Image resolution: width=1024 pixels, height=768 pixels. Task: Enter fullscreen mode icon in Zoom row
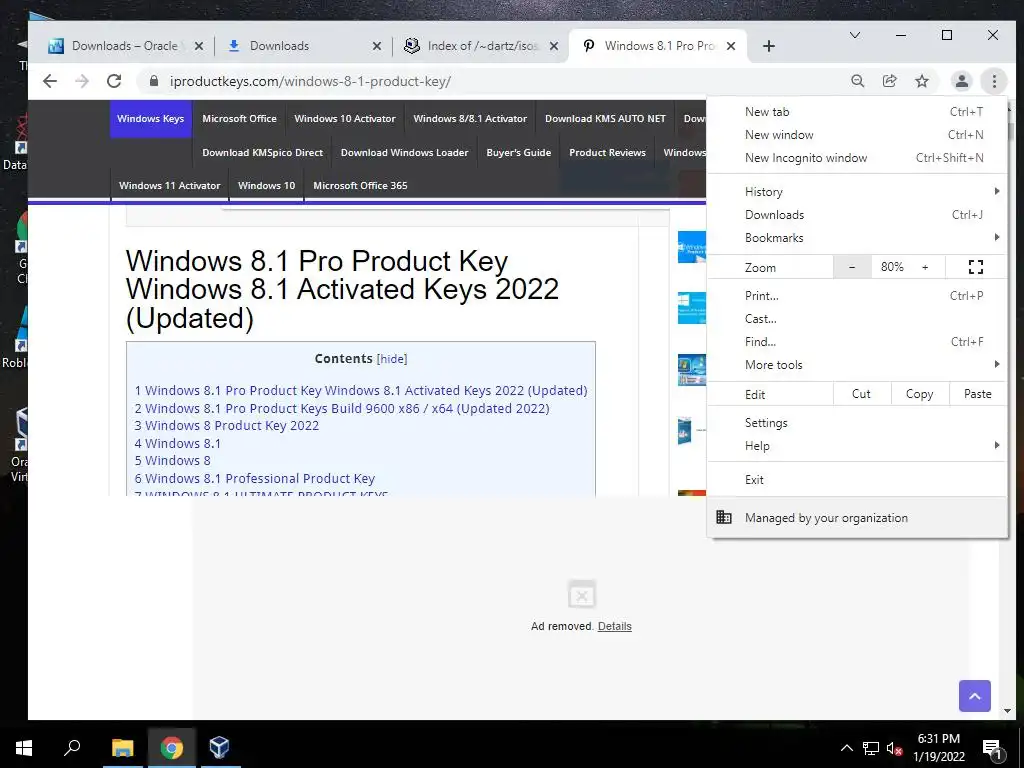(x=976, y=266)
